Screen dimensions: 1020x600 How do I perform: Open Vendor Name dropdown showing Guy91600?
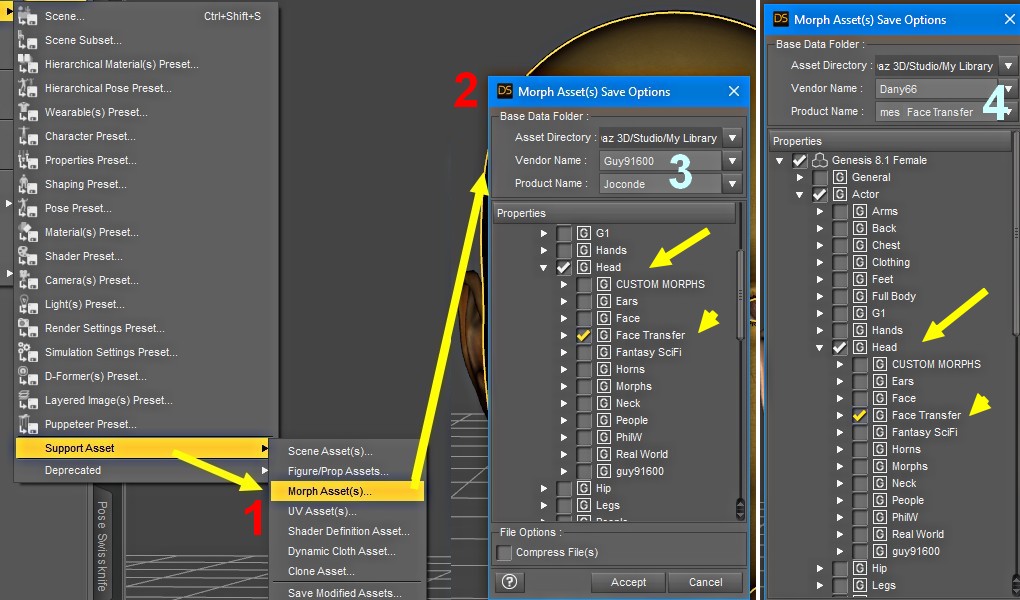(732, 161)
